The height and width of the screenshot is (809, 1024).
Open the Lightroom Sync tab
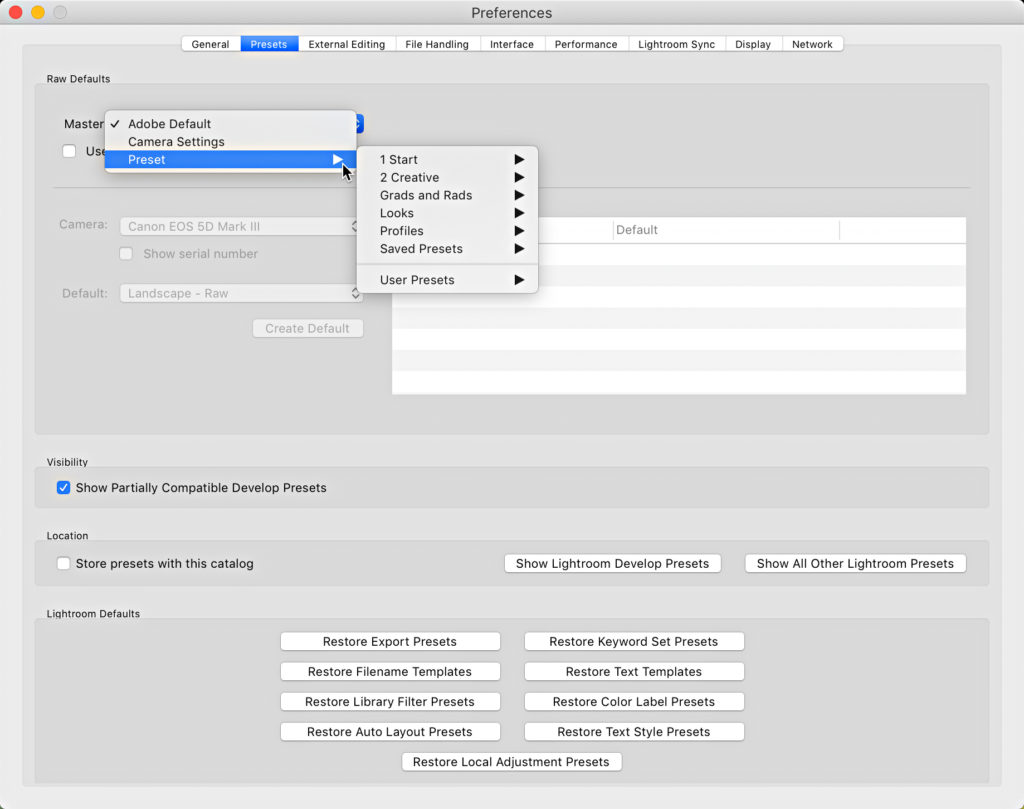coord(677,44)
